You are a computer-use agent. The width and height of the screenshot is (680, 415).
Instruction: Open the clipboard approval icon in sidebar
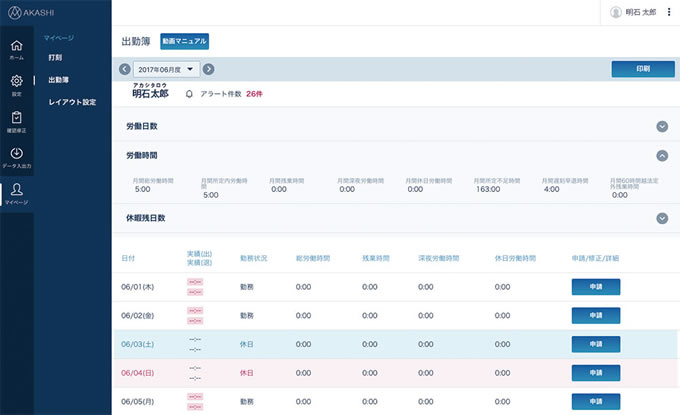pyautogui.click(x=16, y=119)
